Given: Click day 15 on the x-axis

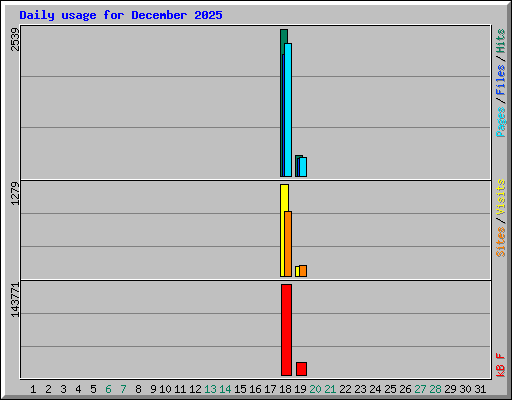Looking at the screenshot, I should [240, 389].
